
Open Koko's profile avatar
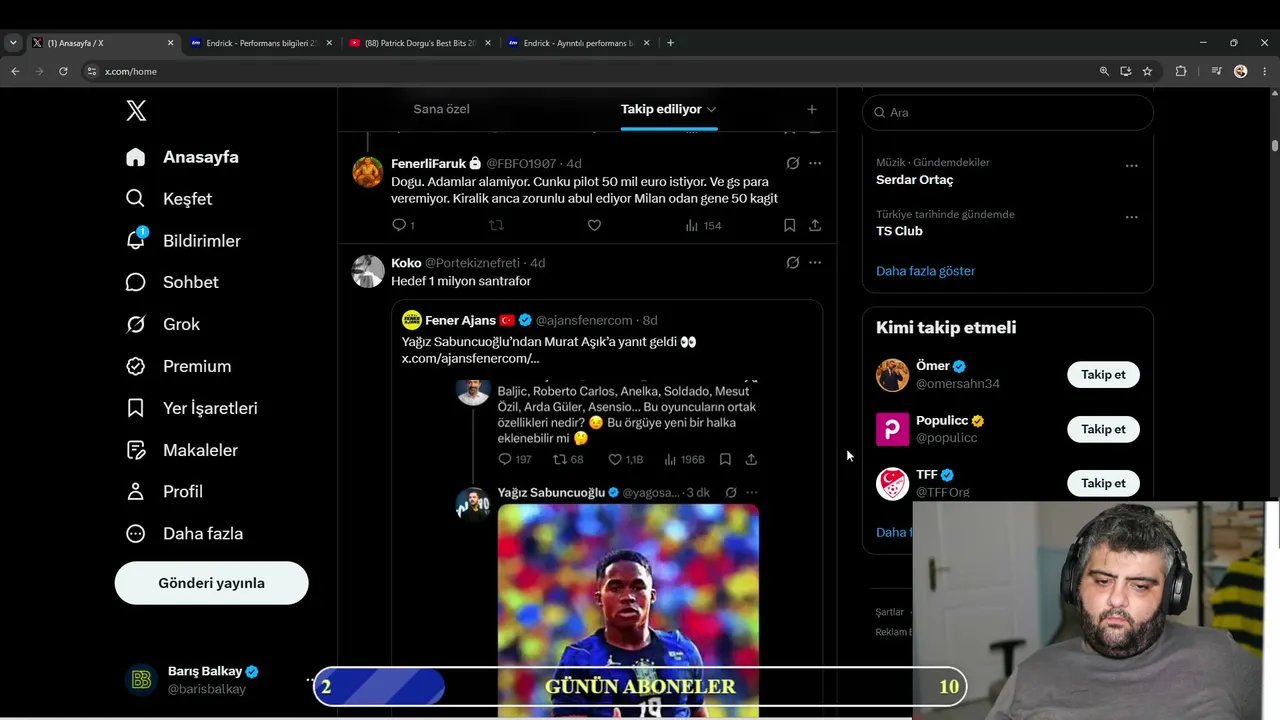368,271
